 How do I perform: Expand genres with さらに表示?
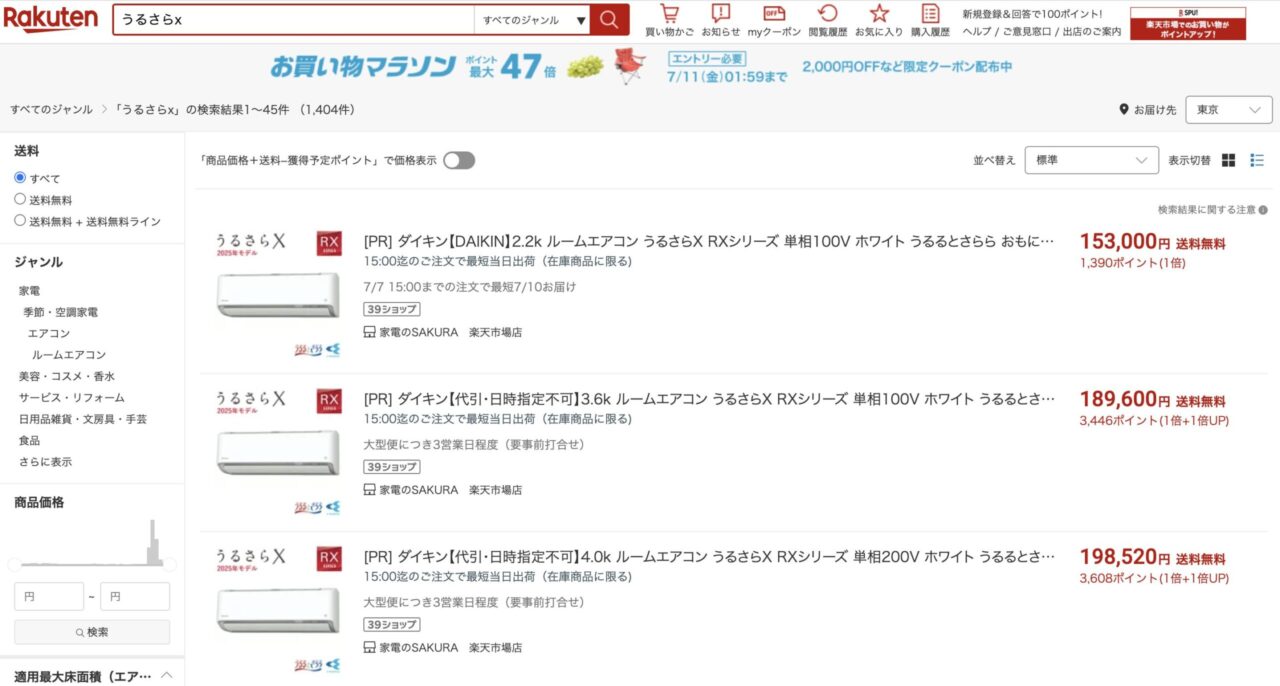[x=45, y=462]
